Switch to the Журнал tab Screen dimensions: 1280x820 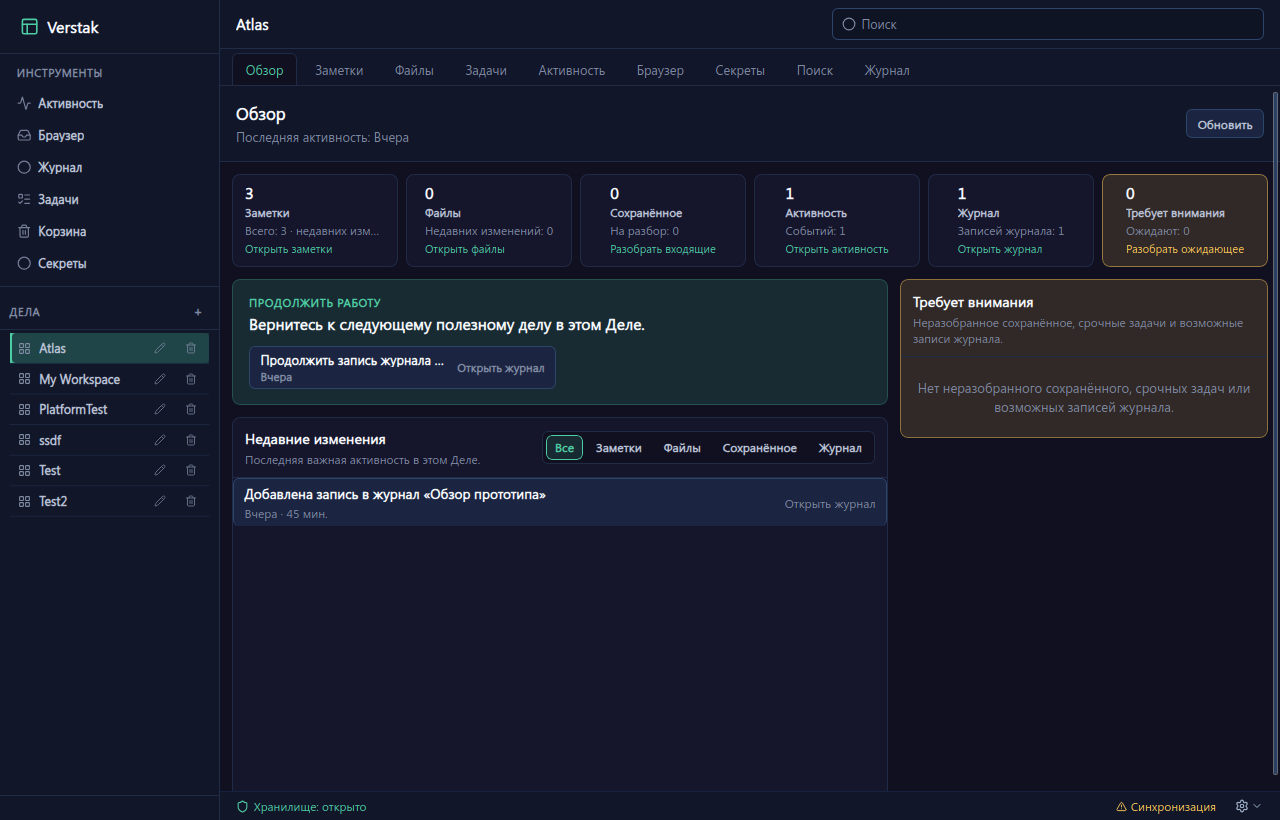tap(887, 70)
